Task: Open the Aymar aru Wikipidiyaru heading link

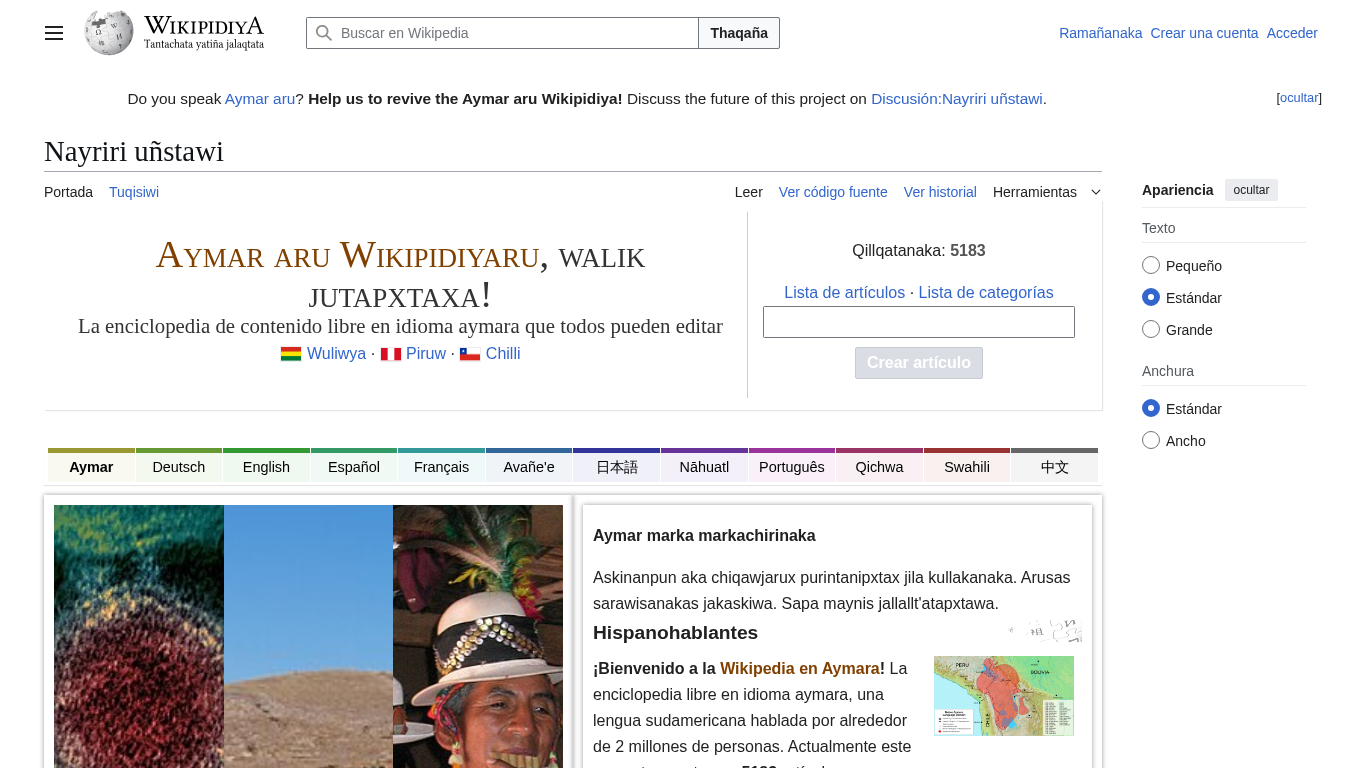Action: pyautogui.click(x=347, y=256)
